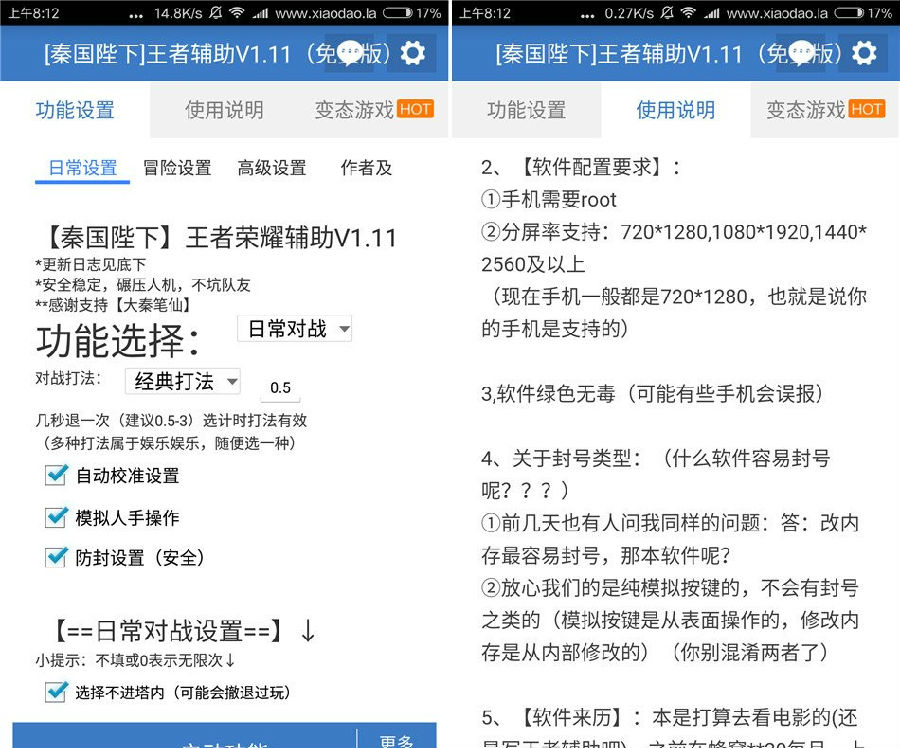
Task: Expand 日常对战 function dropdown
Action: tap(294, 328)
